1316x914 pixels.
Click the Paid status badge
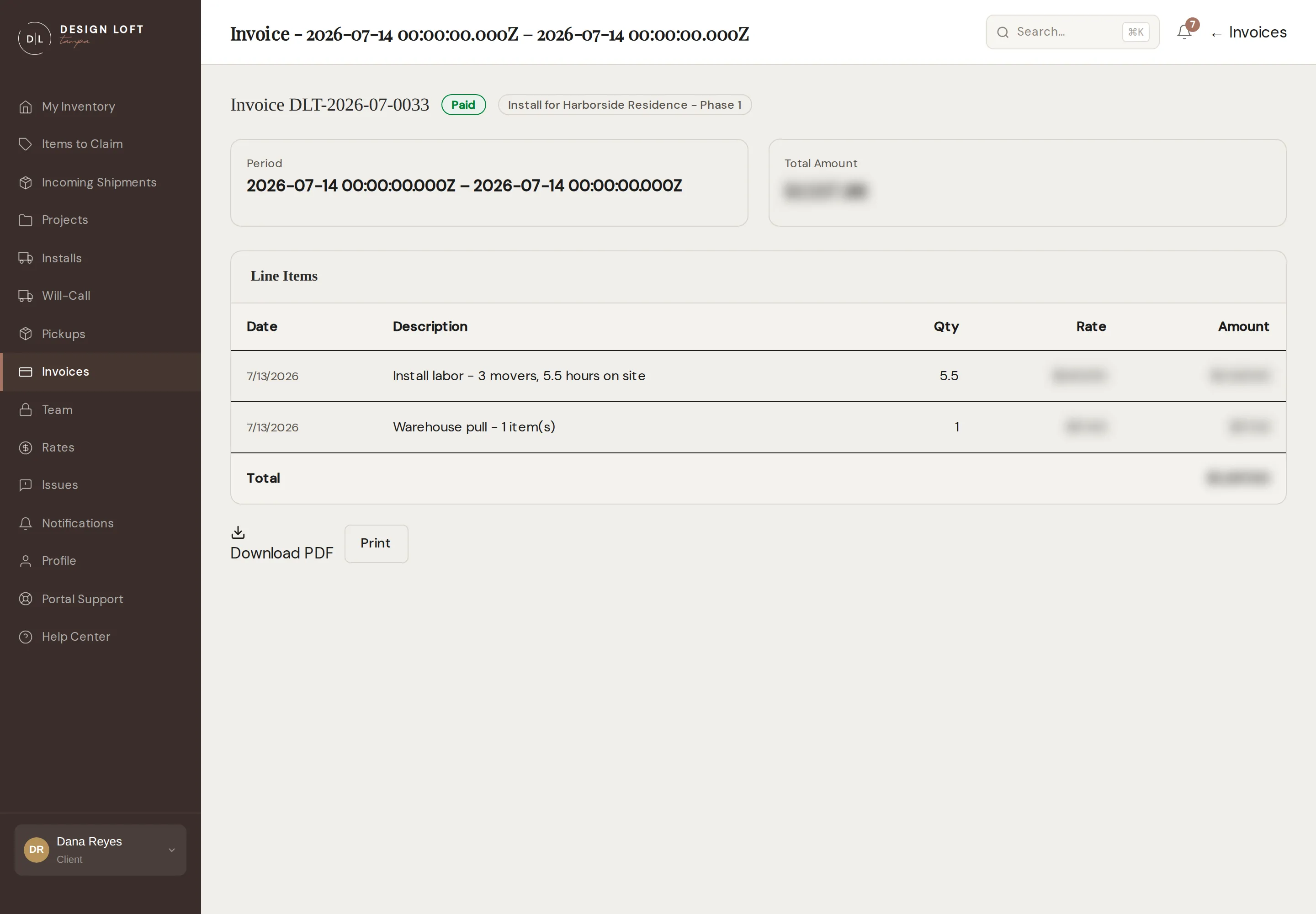(463, 105)
